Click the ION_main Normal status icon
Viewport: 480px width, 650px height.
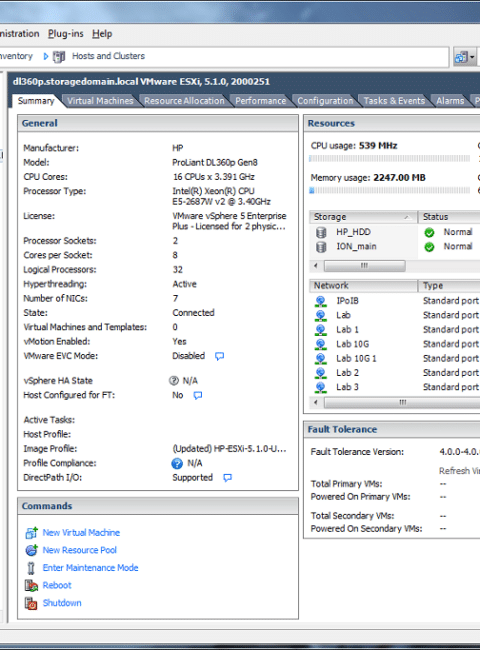pyautogui.click(x=429, y=247)
